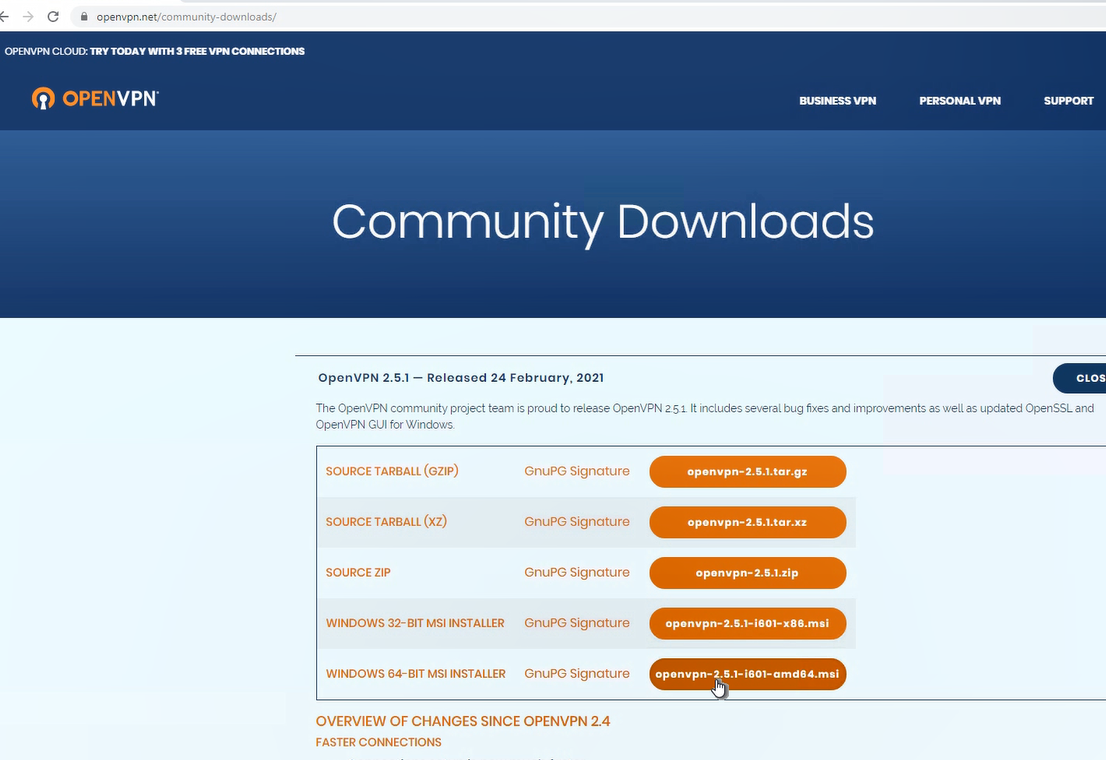1106x760 pixels.
Task: Open GnuPG Signature for Source ZIP
Action: click(x=576, y=572)
